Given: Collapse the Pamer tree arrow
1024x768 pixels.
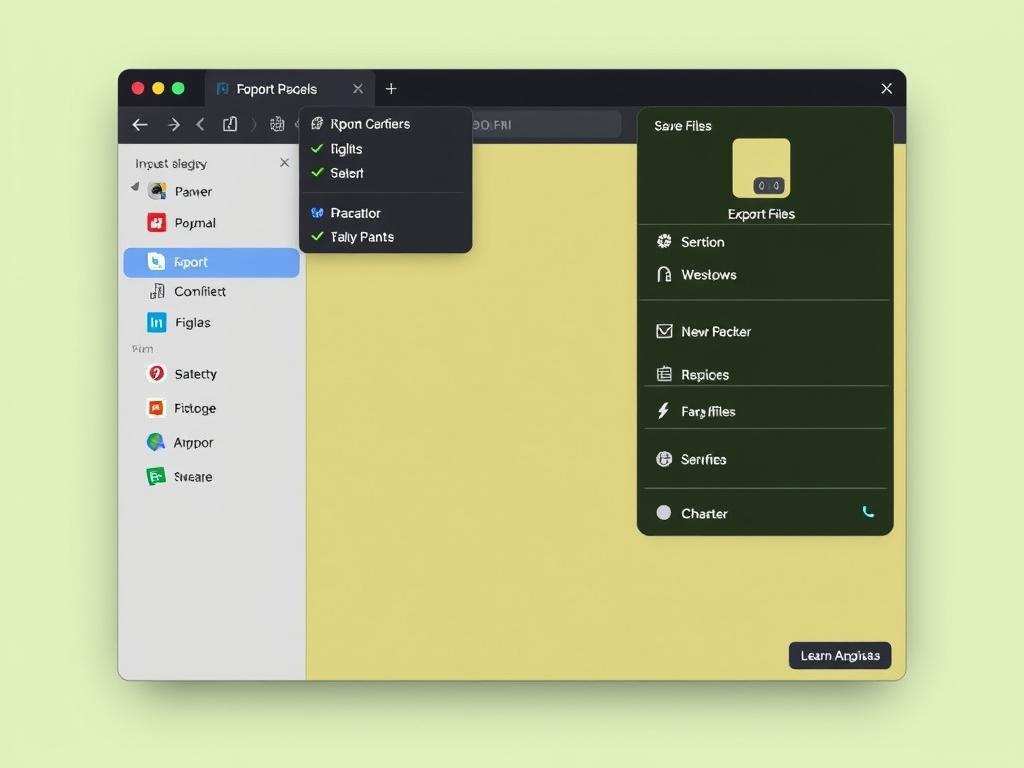Looking at the screenshot, I should point(135,188).
